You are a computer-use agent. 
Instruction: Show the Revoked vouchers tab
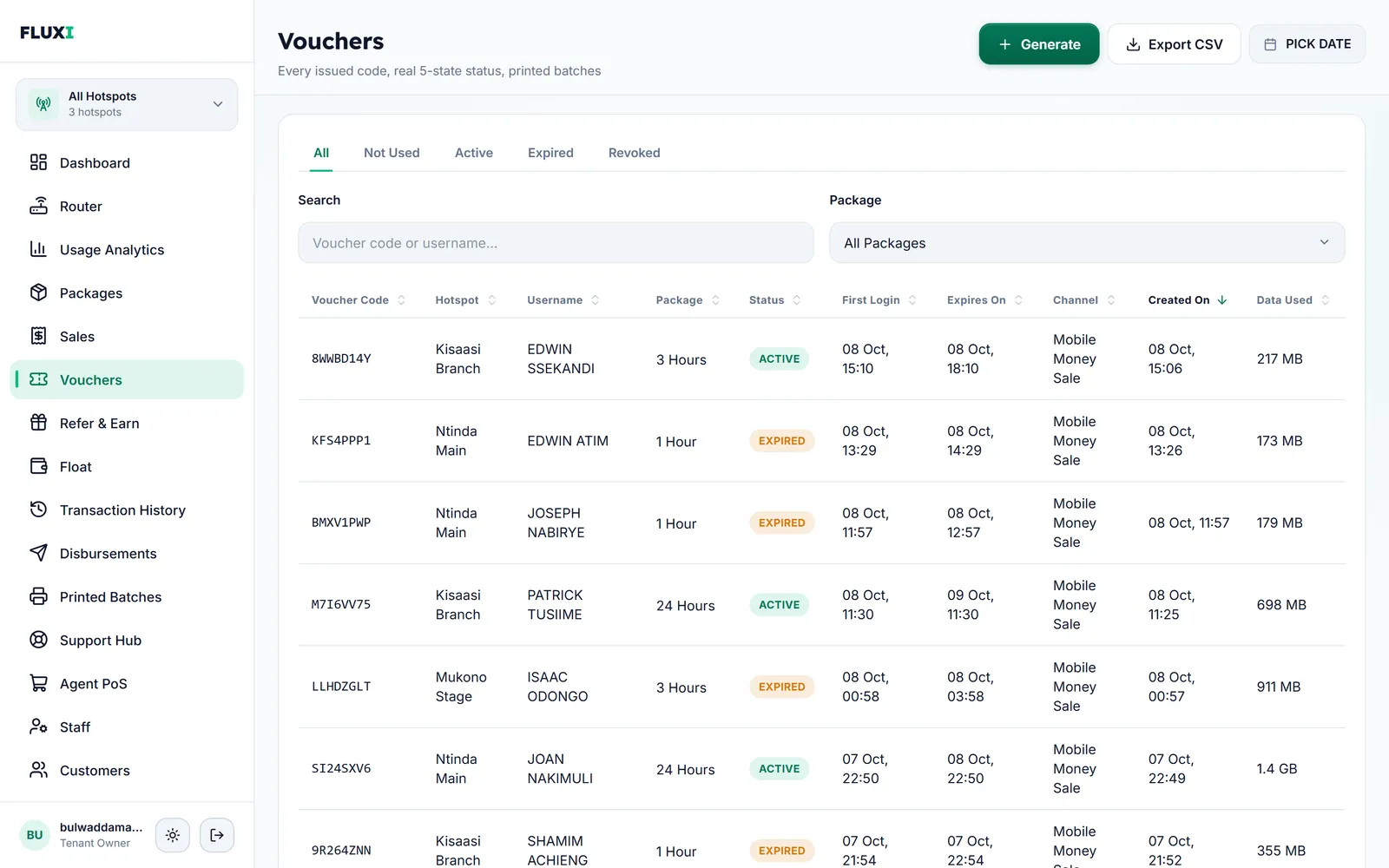pyautogui.click(x=635, y=153)
